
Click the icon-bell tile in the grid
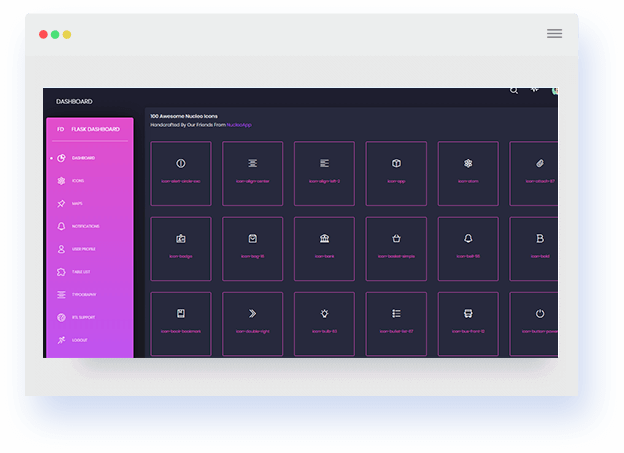468,249
